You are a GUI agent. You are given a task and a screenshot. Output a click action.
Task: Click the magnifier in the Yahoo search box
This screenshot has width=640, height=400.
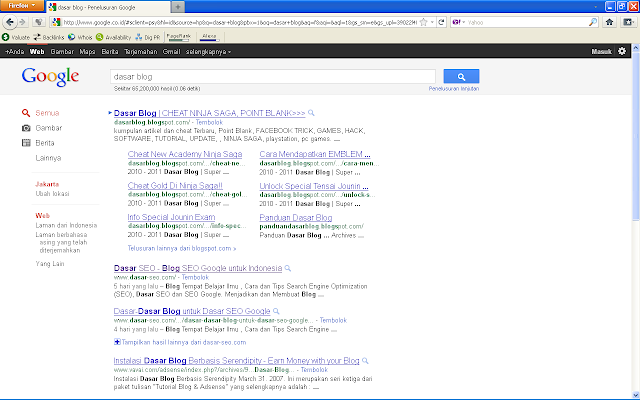593,22
